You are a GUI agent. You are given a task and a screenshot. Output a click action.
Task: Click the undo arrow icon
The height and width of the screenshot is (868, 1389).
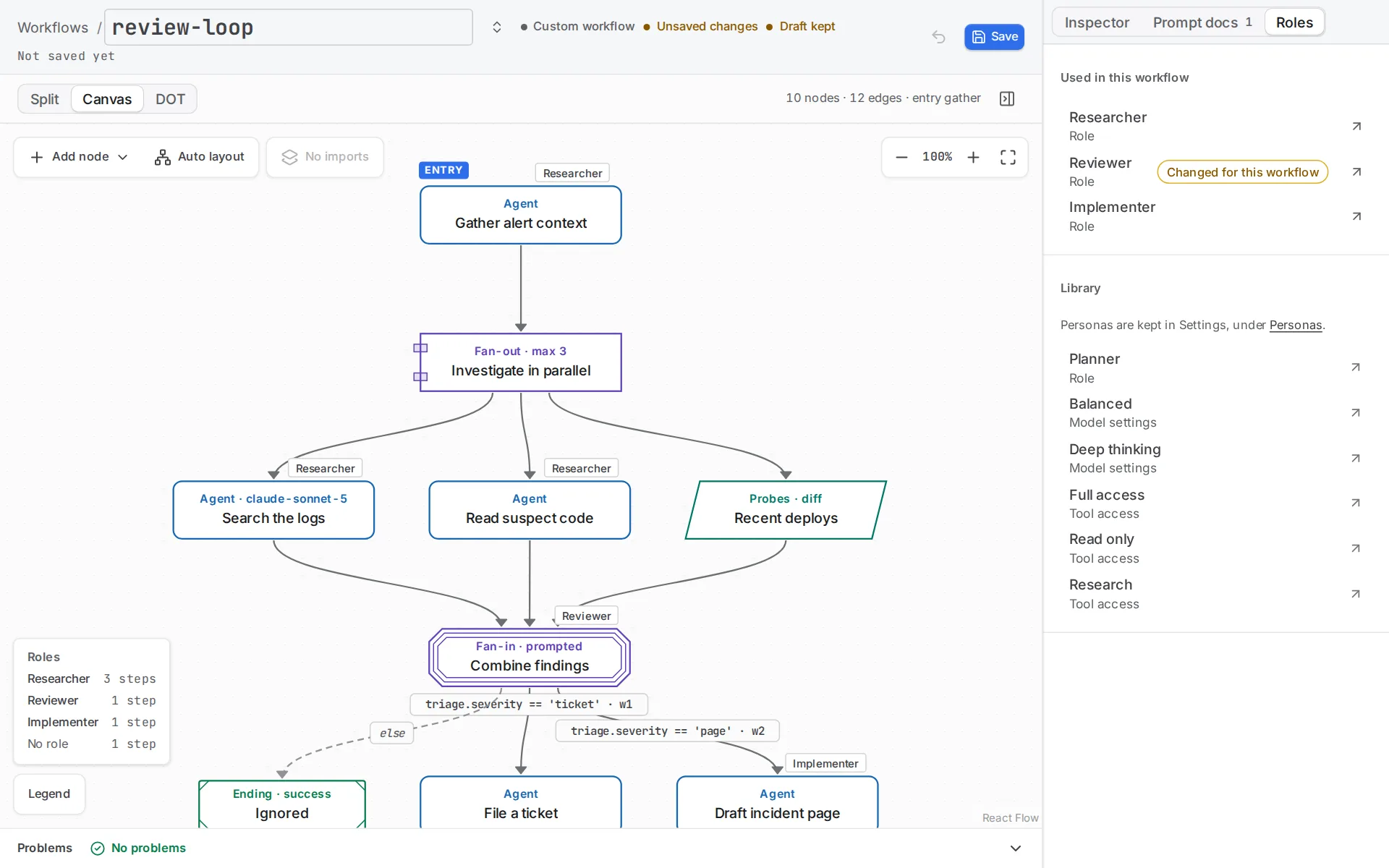[x=938, y=37]
